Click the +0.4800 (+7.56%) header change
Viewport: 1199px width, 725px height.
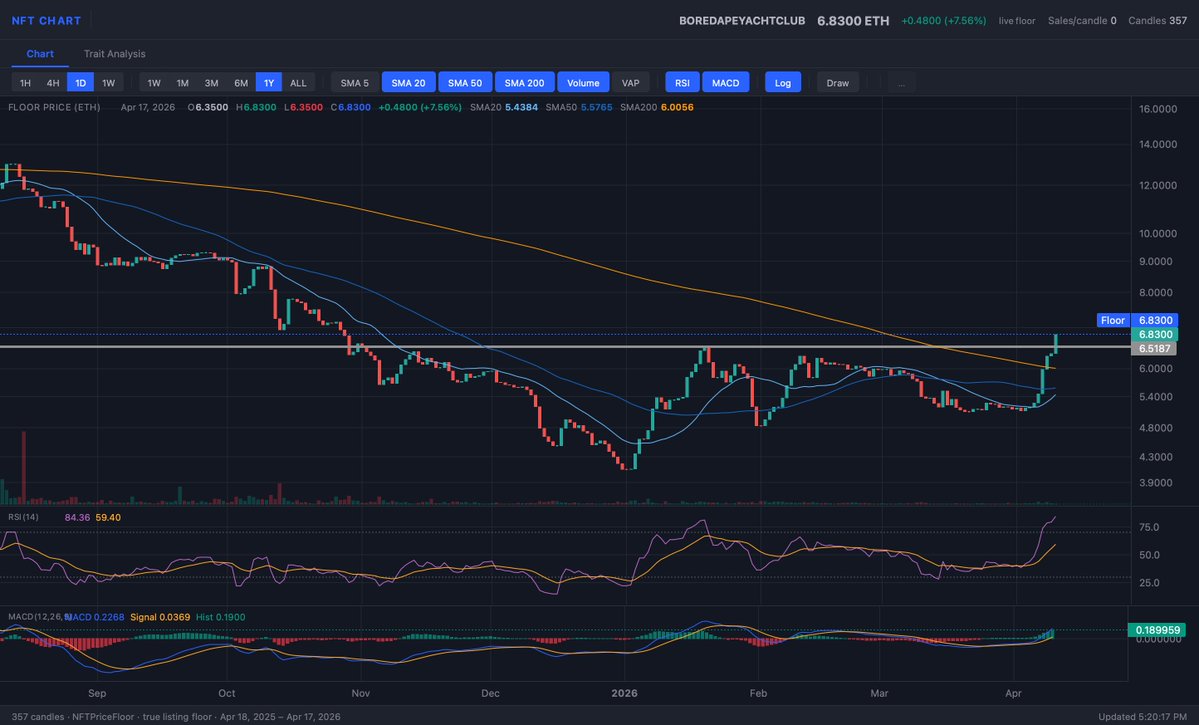(944, 21)
